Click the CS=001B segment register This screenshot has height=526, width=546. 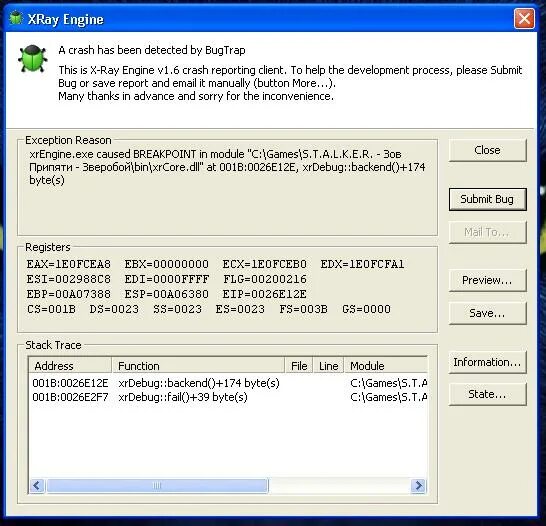click(51, 309)
